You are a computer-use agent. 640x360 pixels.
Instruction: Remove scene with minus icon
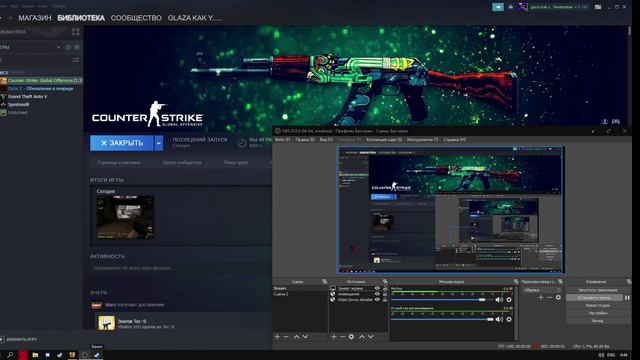286,337
